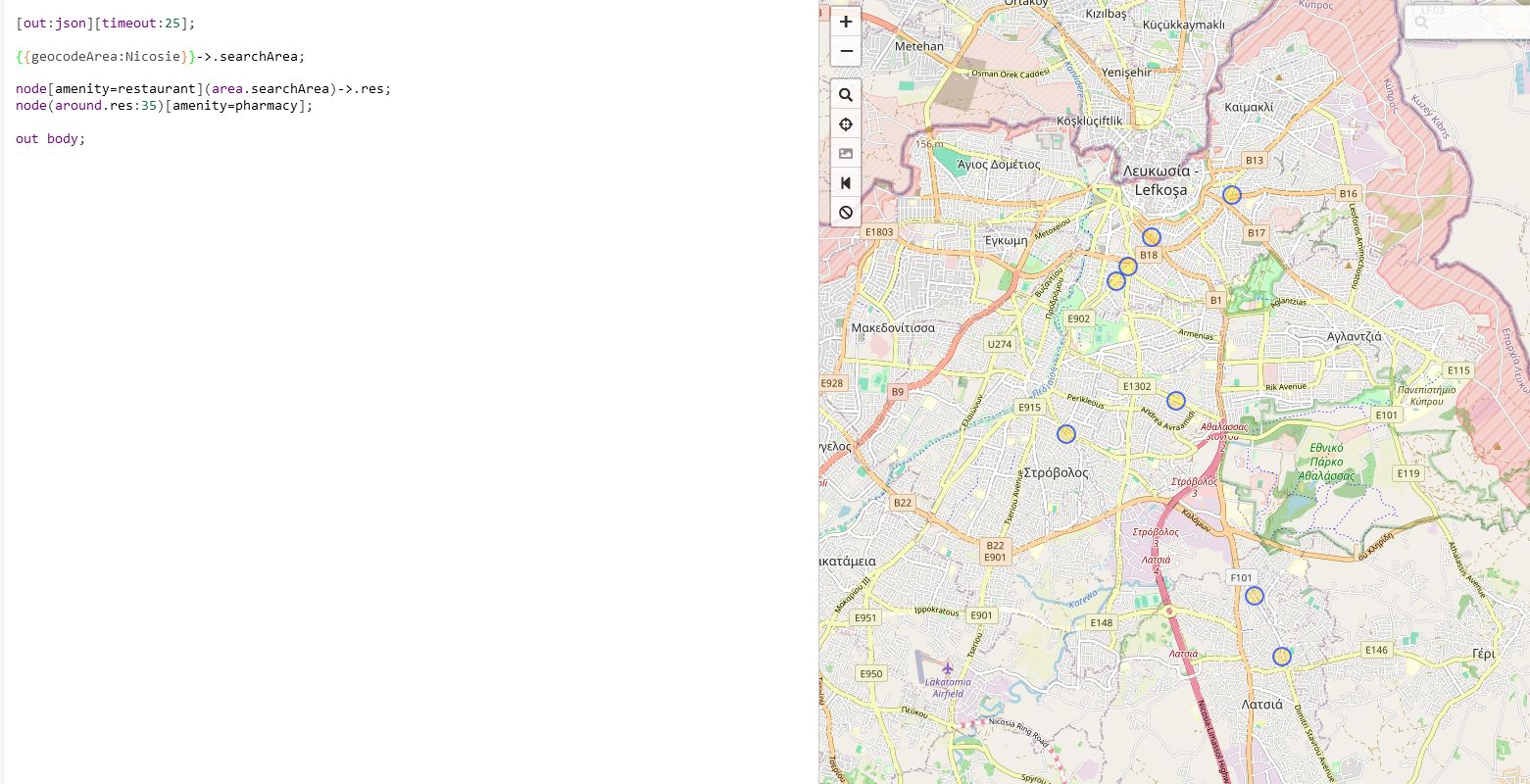
Task: Place cursor on amenity=pharmacy filter text
Action: (x=234, y=105)
